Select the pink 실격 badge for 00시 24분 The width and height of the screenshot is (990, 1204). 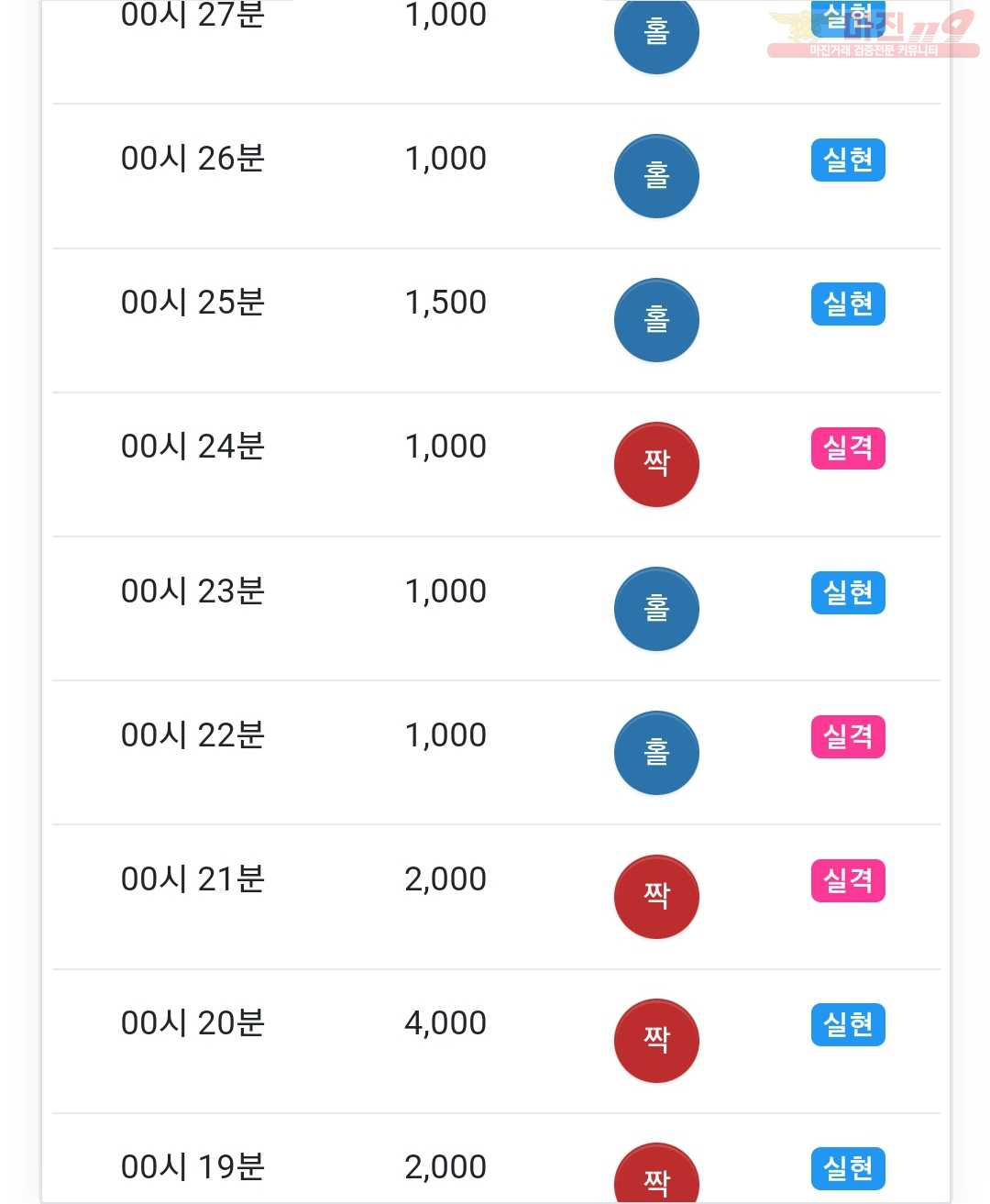pos(848,448)
